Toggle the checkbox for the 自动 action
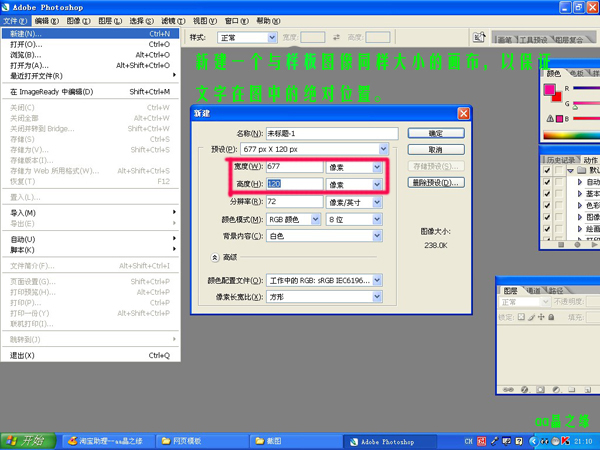 tap(547, 182)
